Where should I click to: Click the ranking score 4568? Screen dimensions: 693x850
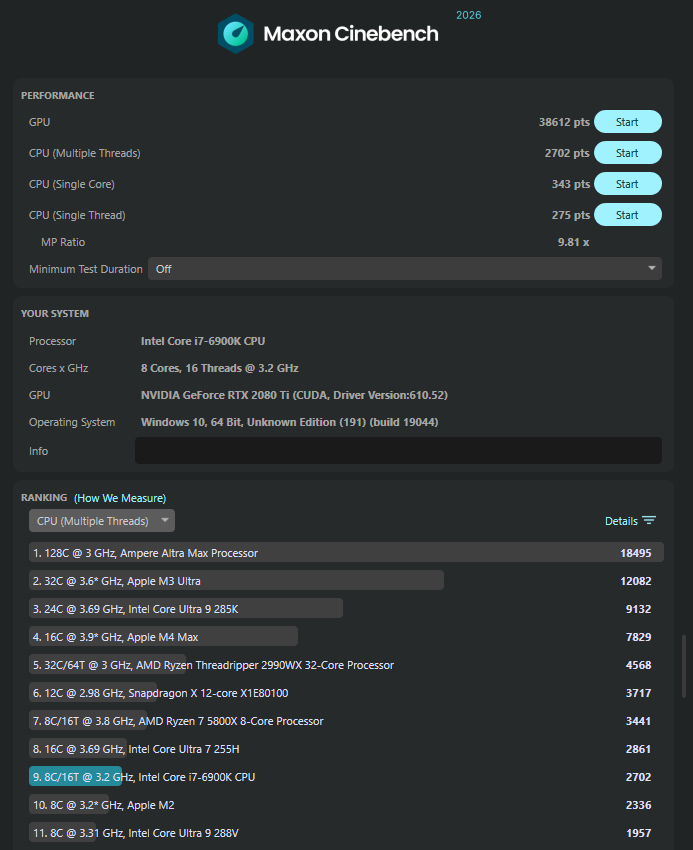click(638, 665)
